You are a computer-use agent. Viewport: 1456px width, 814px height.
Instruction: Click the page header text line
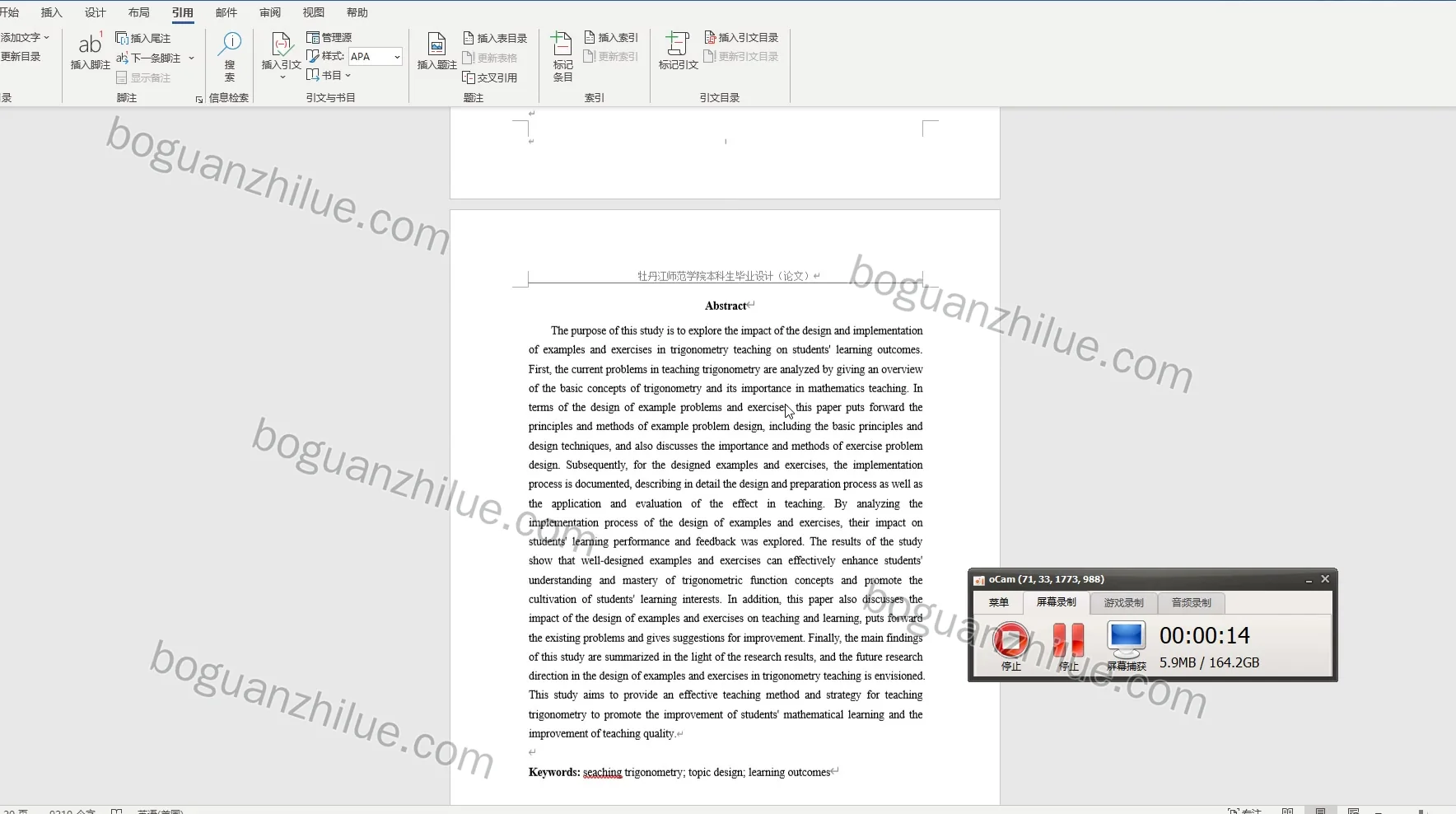(725, 276)
